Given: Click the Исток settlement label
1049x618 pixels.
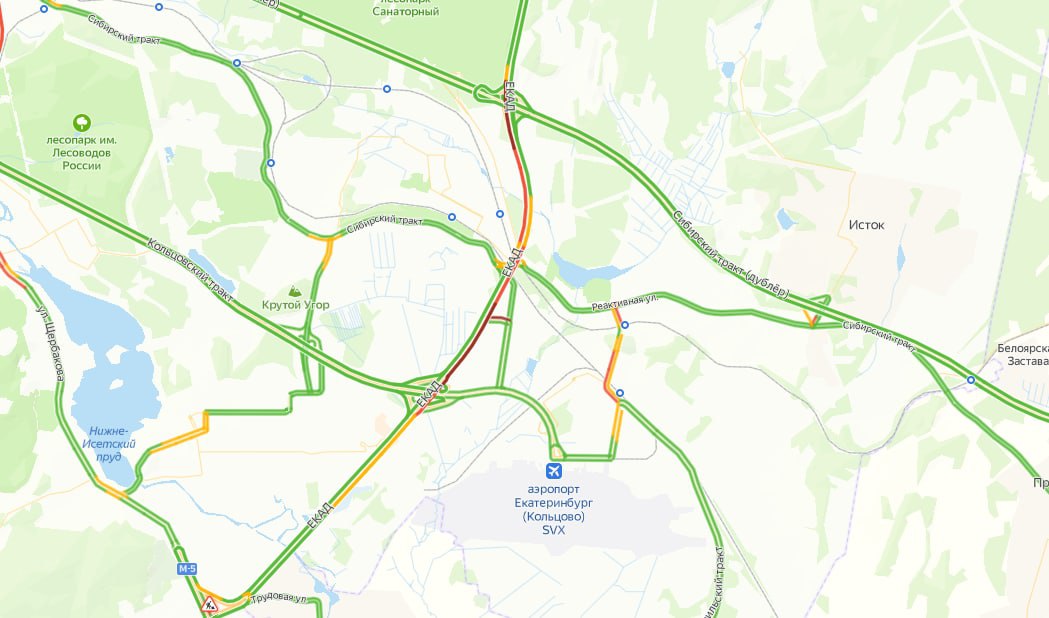Looking at the screenshot, I should [x=866, y=225].
